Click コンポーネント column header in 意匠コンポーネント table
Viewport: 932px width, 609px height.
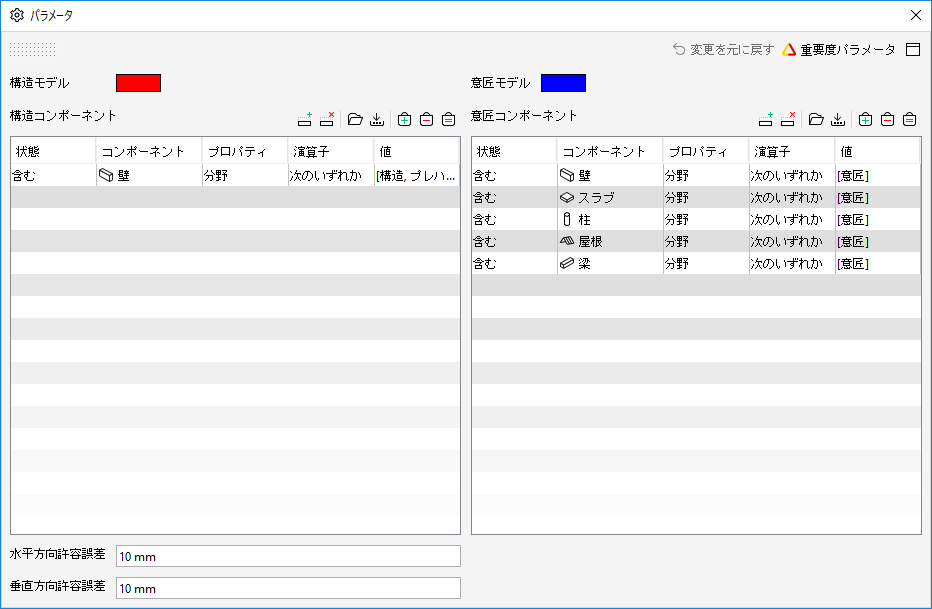[610, 152]
